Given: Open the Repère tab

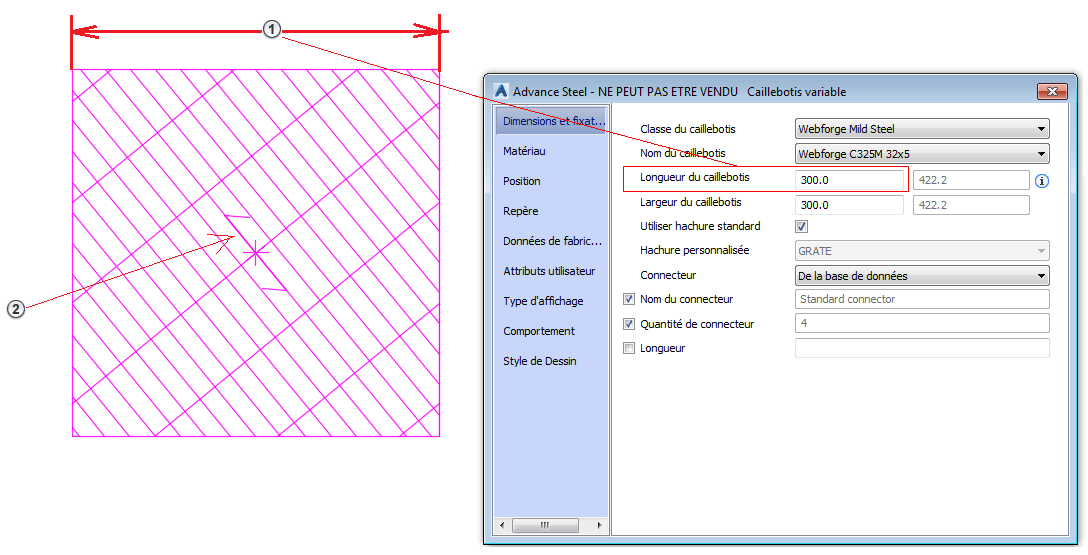Looking at the screenshot, I should coord(520,211).
